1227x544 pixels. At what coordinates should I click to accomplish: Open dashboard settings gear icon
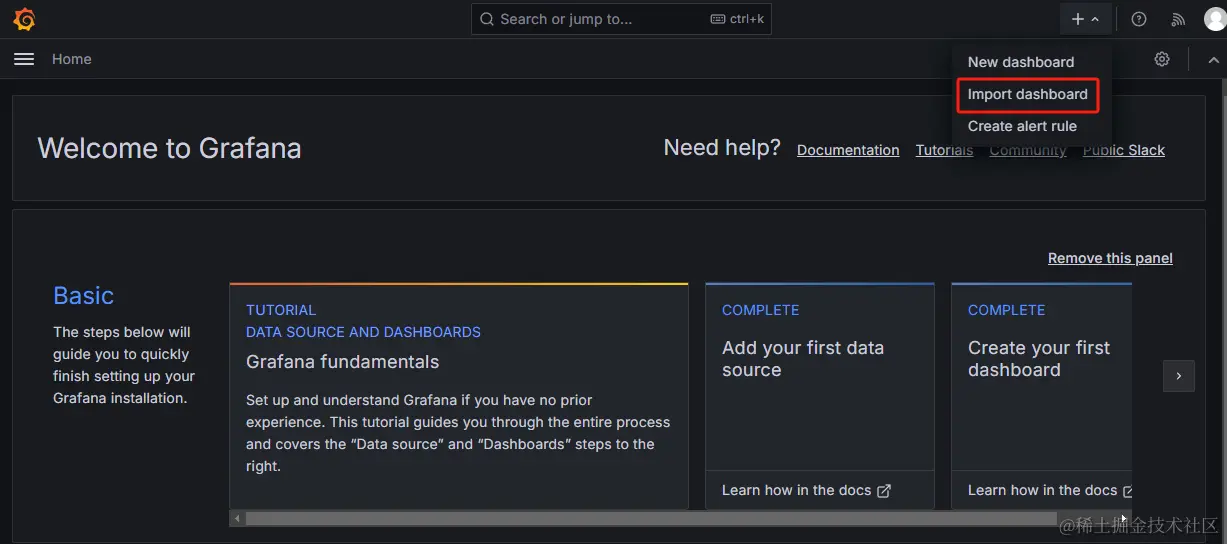click(x=1162, y=60)
